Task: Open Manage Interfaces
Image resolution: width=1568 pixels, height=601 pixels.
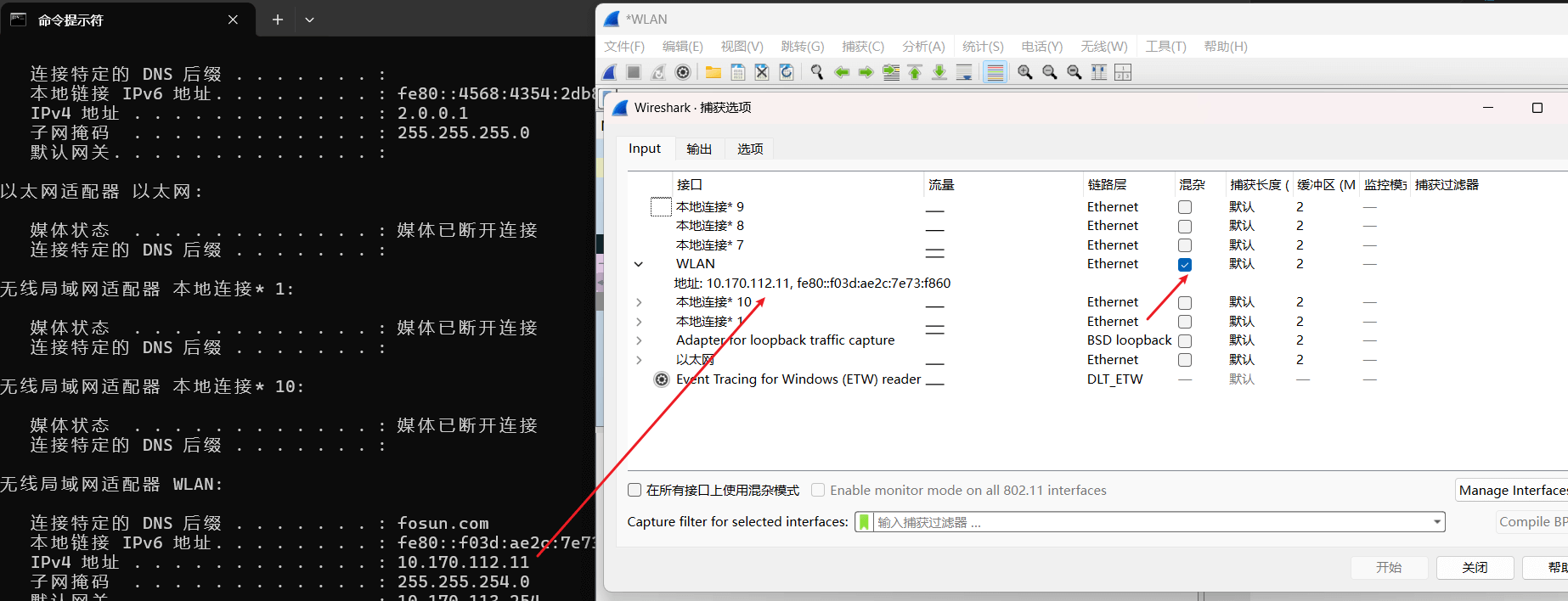Action: pyautogui.click(x=1512, y=490)
